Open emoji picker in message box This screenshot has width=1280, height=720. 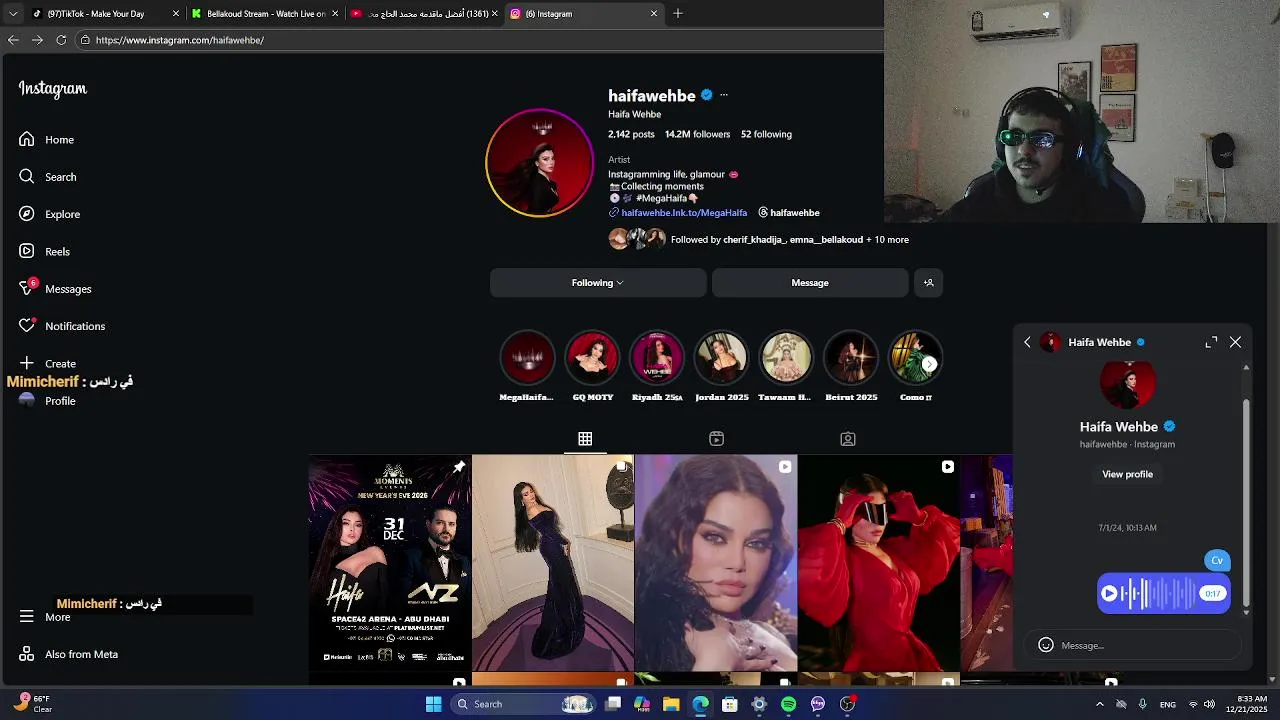point(1046,645)
